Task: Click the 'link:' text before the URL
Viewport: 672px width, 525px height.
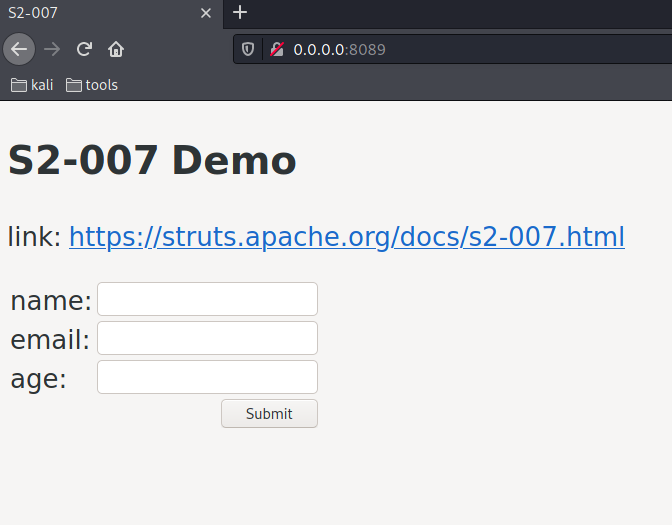Action: pyautogui.click(x=34, y=237)
